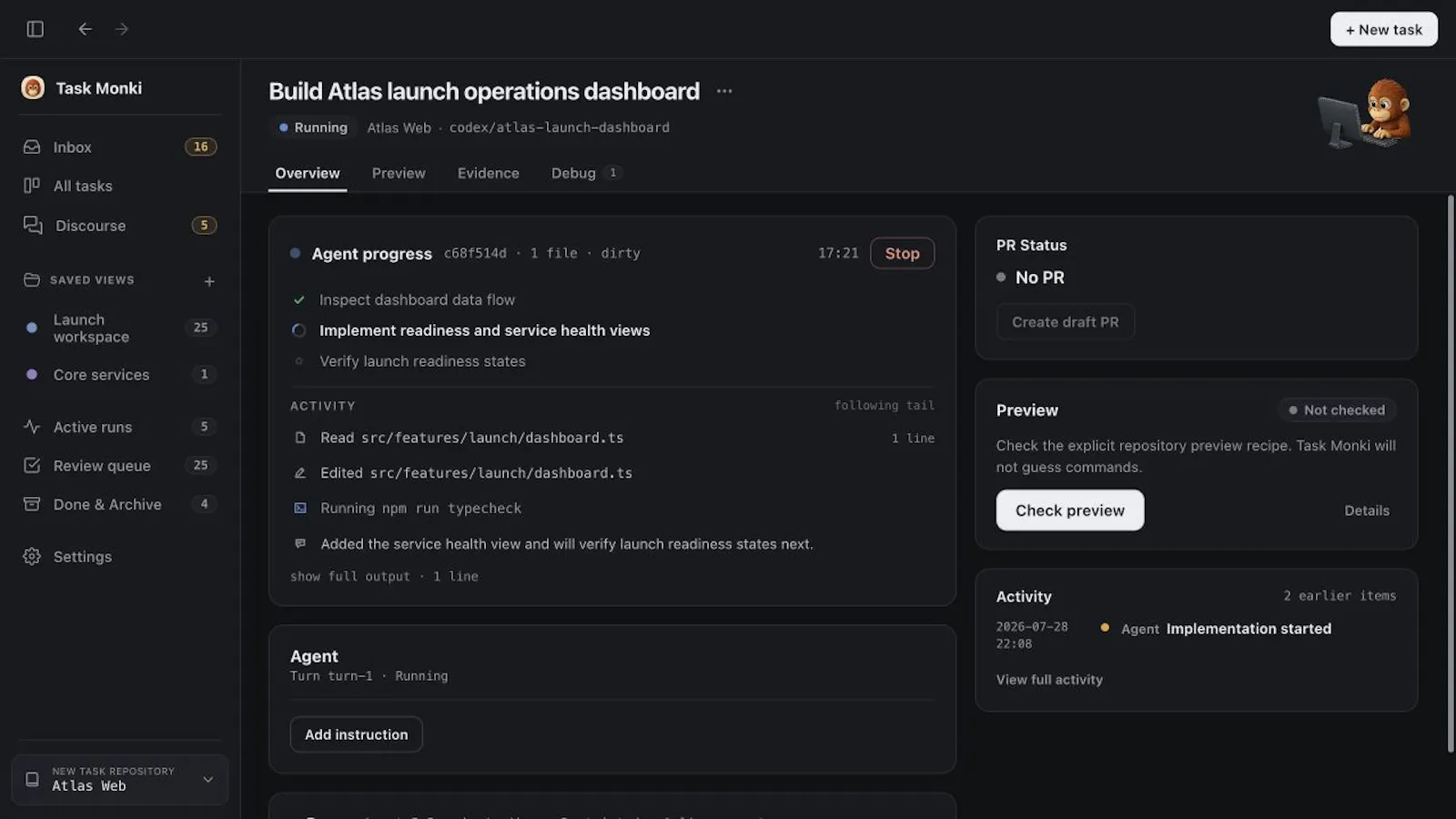The height and width of the screenshot is (819, 1456).
Task: Open Inbox from the sidebar
Action: point(119,147)
